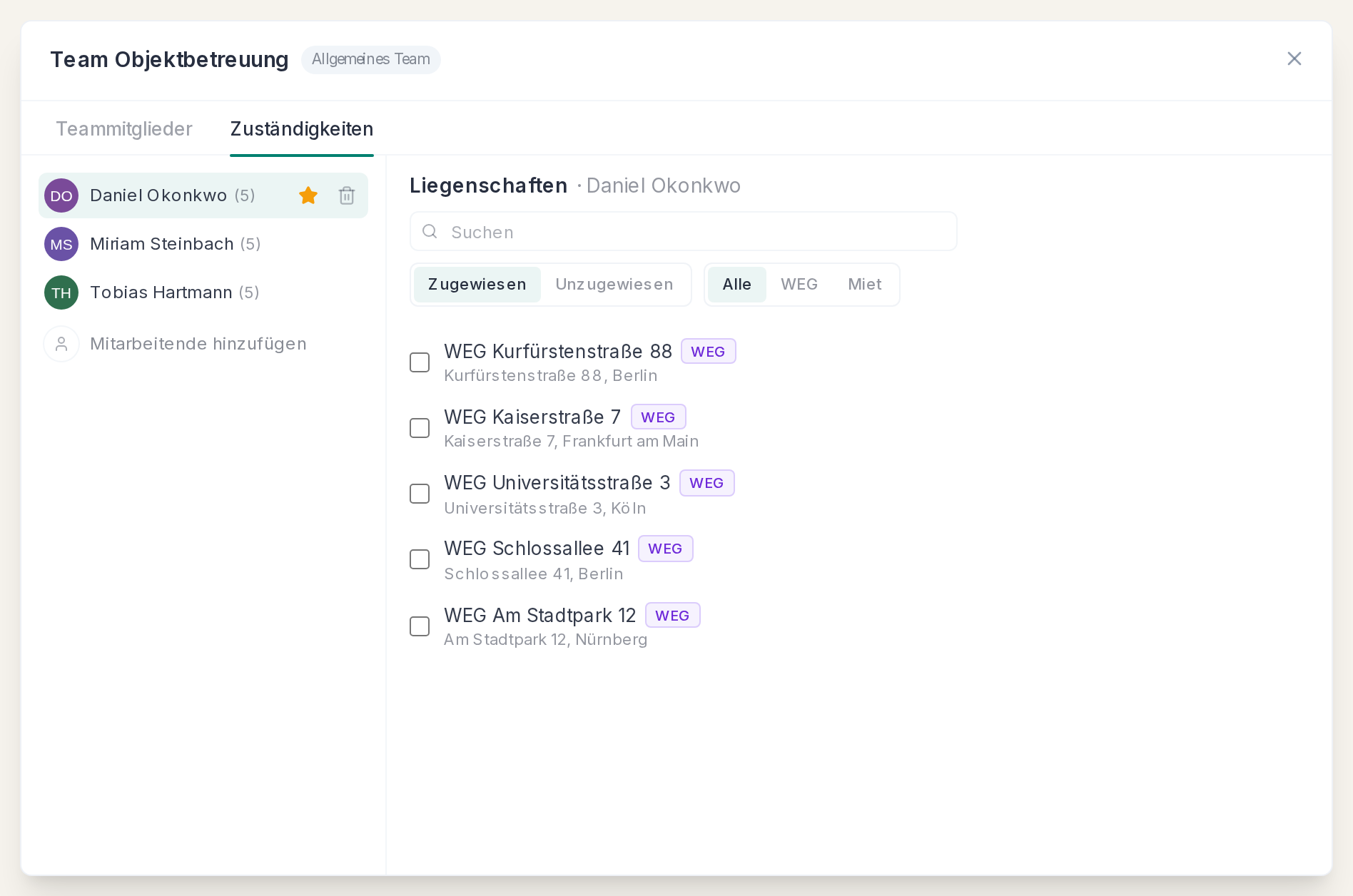Click the WEG Kurfürstenstraße 88 title
The height and width of the screenshot is (896, 1353).
(x=558, y=351)
